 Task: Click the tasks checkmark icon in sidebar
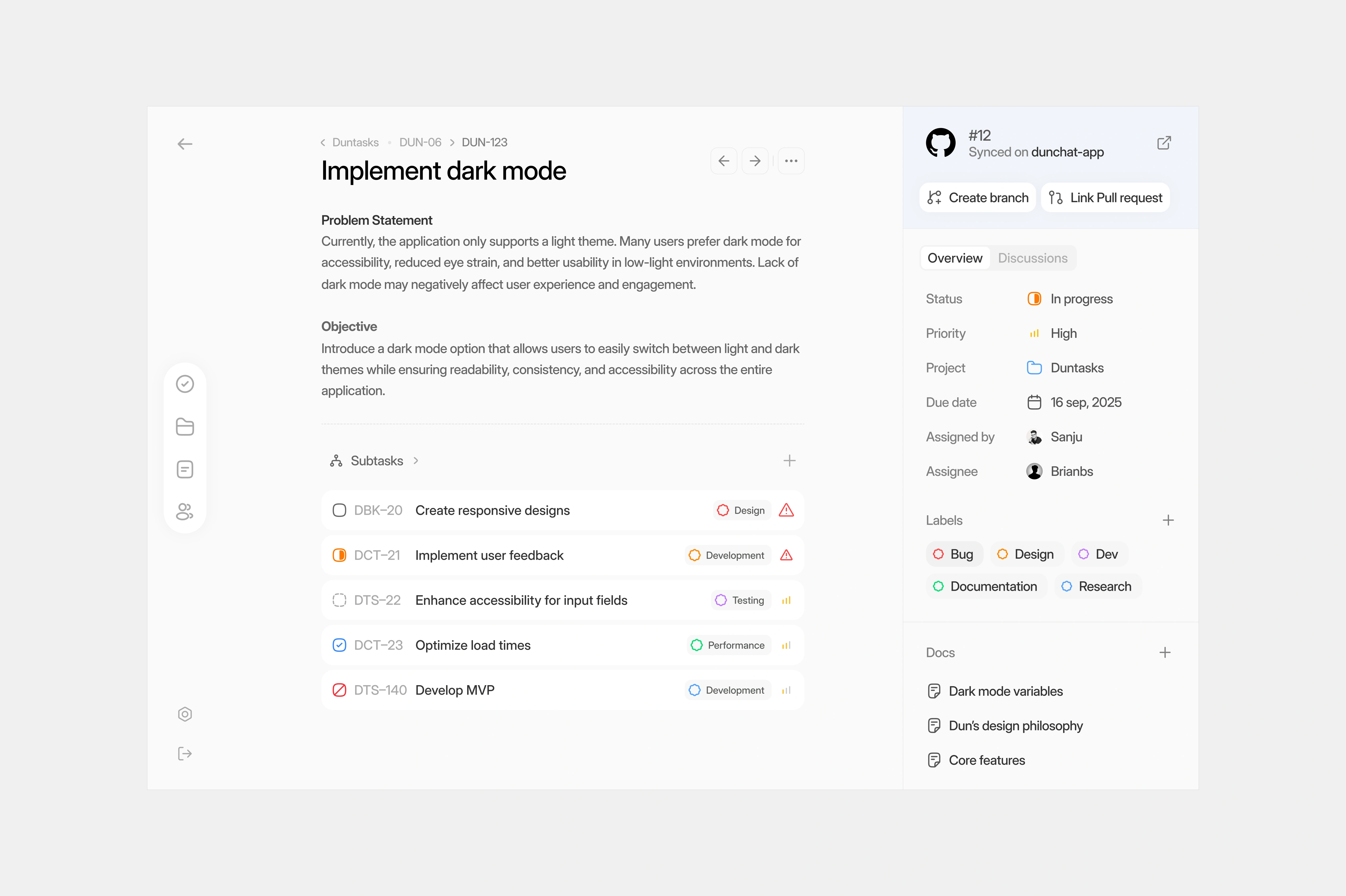click(x=185, y=384)
